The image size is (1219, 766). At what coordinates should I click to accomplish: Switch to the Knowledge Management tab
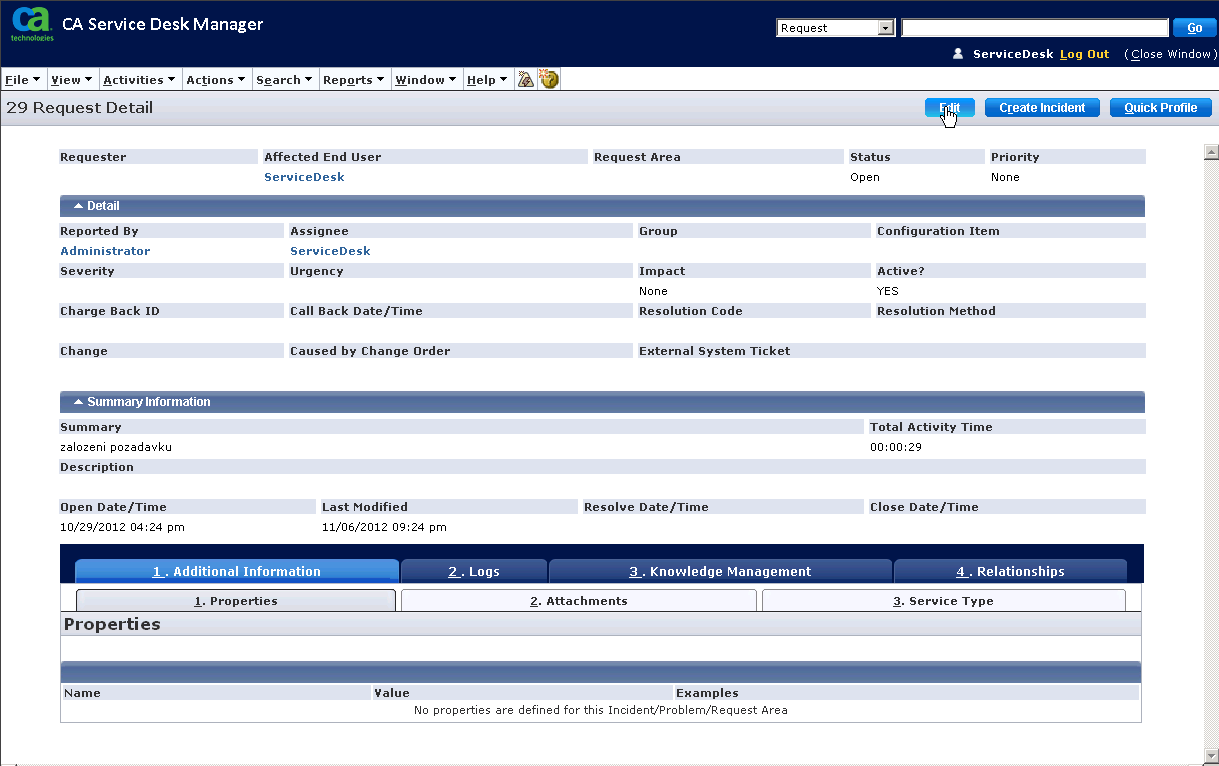coord(720,571)
